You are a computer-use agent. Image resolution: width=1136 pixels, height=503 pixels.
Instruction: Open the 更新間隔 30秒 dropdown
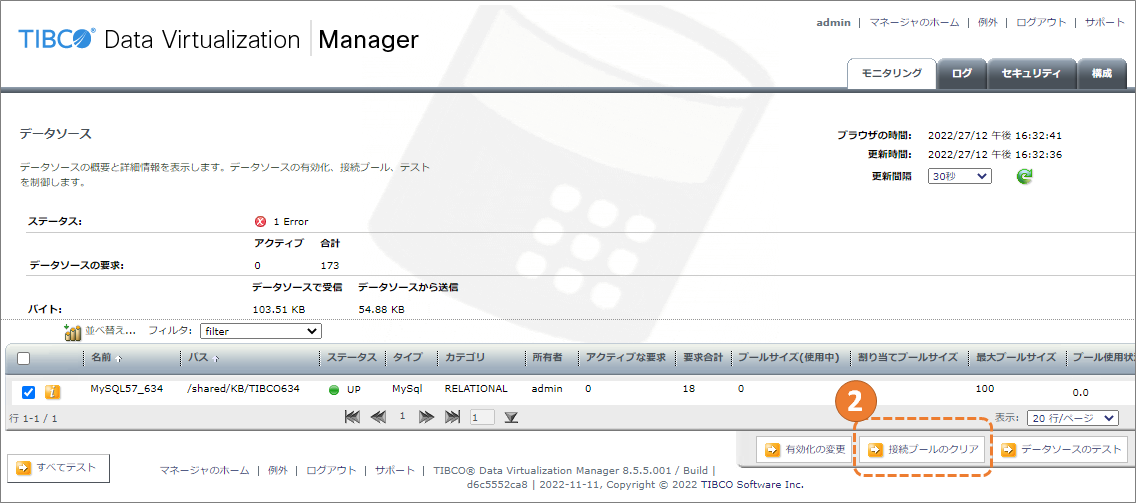pos(960,176)
